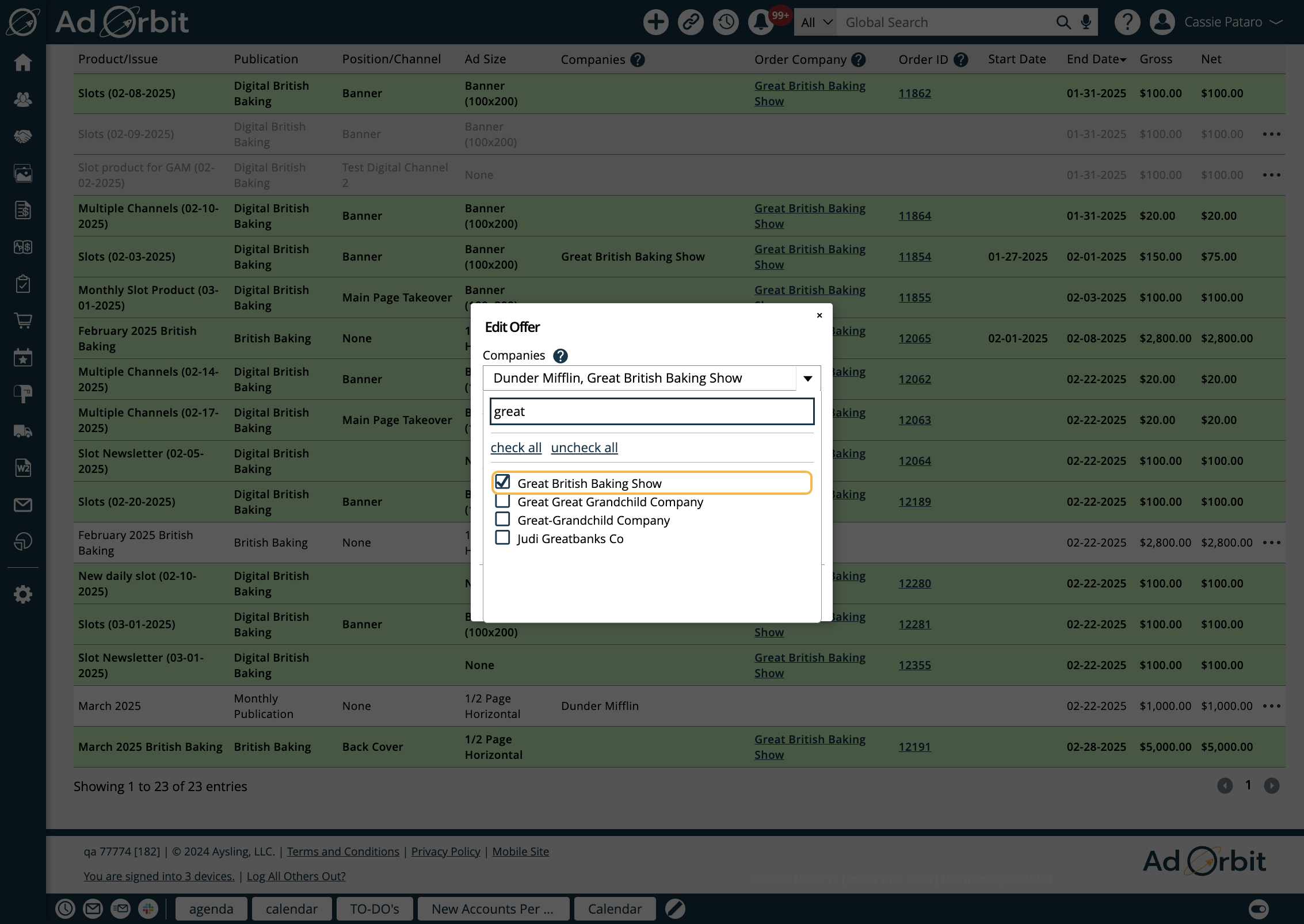Sort by the End Date column header
This screenshot has height=924, width=1304.
pyautogui.click(x=1096, y=59)
